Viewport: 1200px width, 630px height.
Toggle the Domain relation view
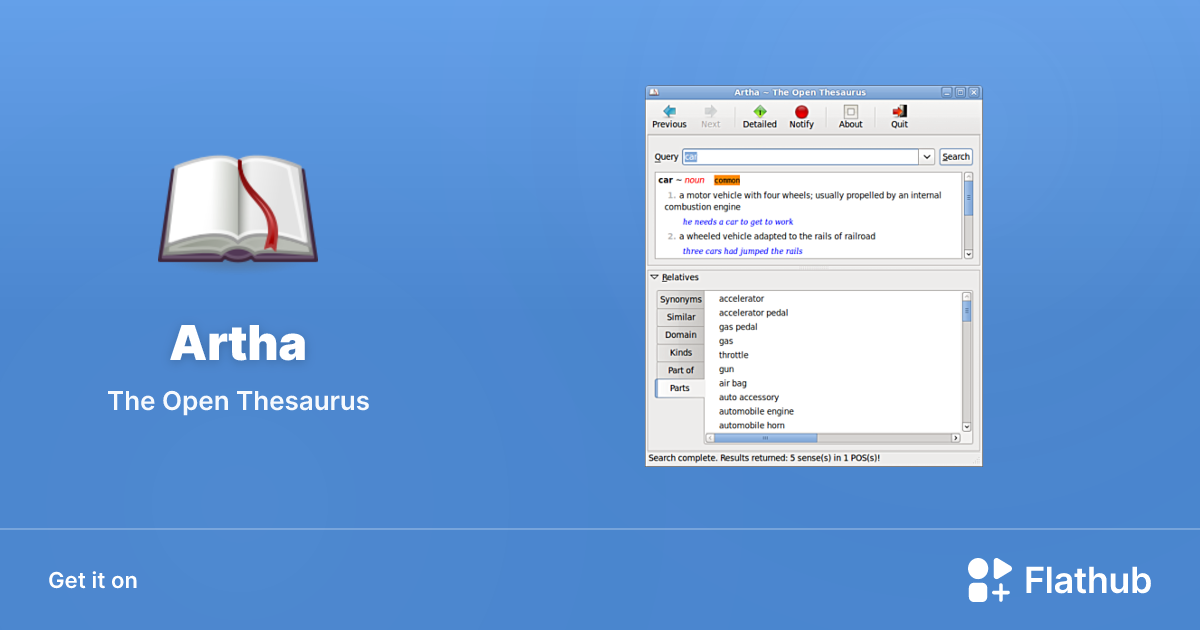681,335
